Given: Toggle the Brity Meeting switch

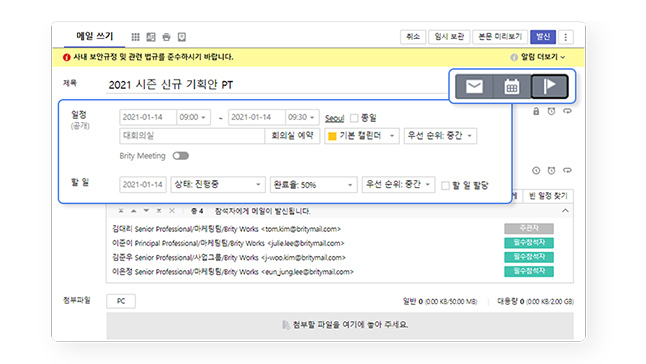Looking at the screenshot, I should (180, 156).
